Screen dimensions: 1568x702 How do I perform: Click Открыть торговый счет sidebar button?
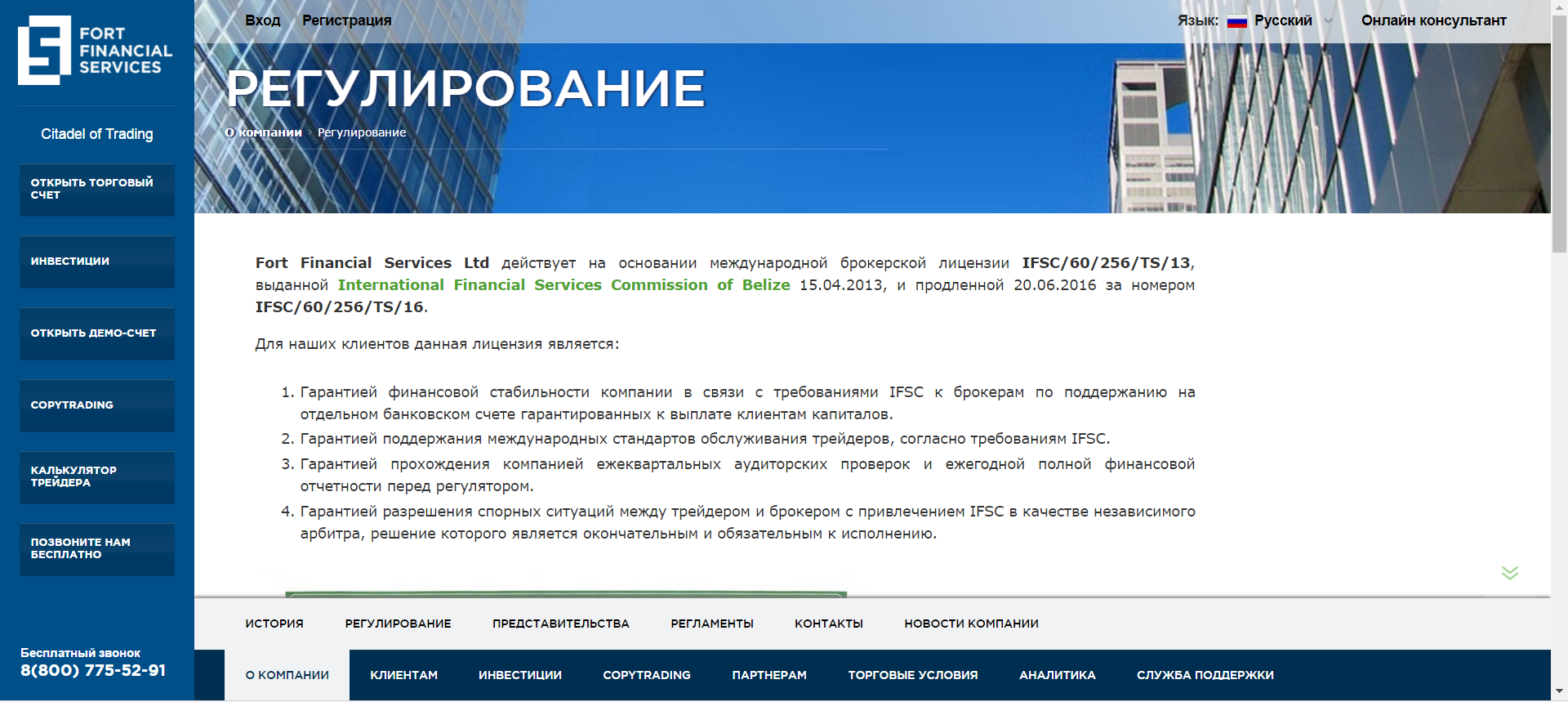[97, 190]
